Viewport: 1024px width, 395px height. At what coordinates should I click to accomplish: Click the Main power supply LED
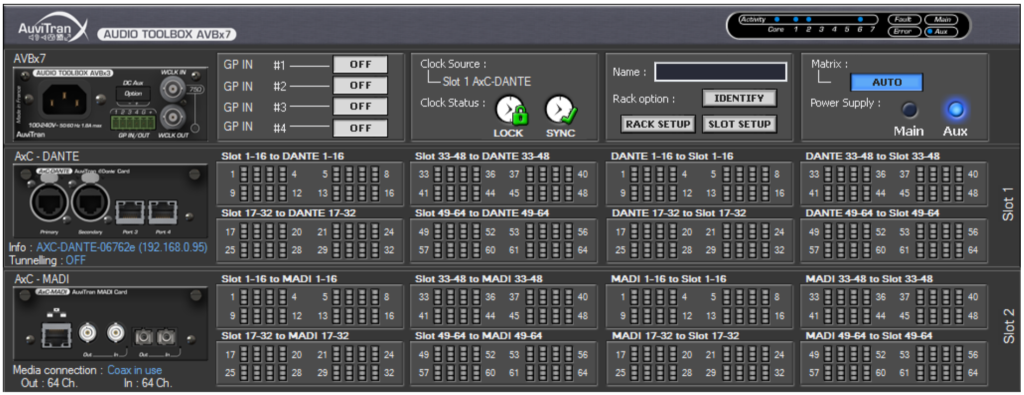tap(909, 110)
